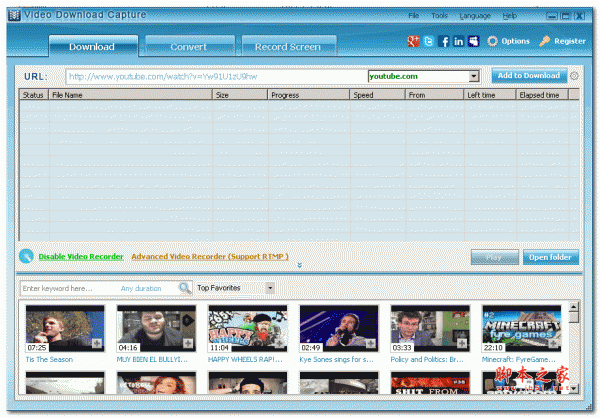Switch to the Download tab

[92, 47]
